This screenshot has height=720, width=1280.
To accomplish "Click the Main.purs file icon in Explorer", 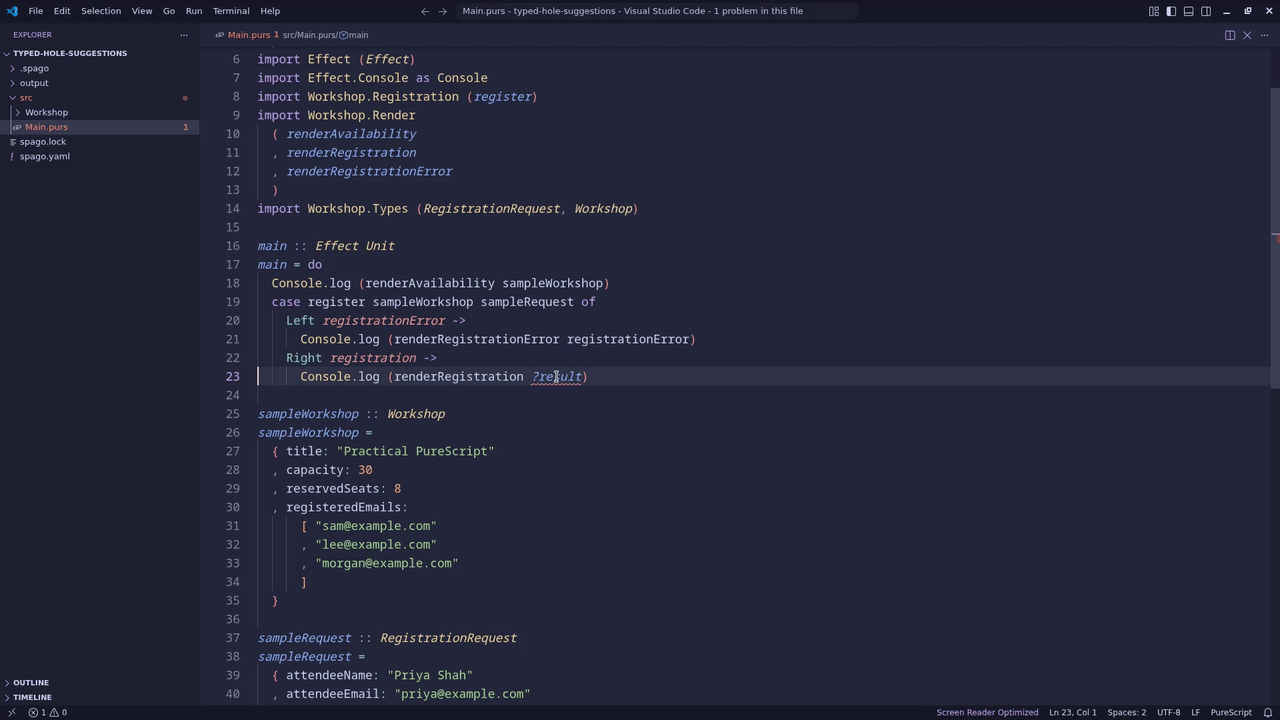I will coord(17,127).
